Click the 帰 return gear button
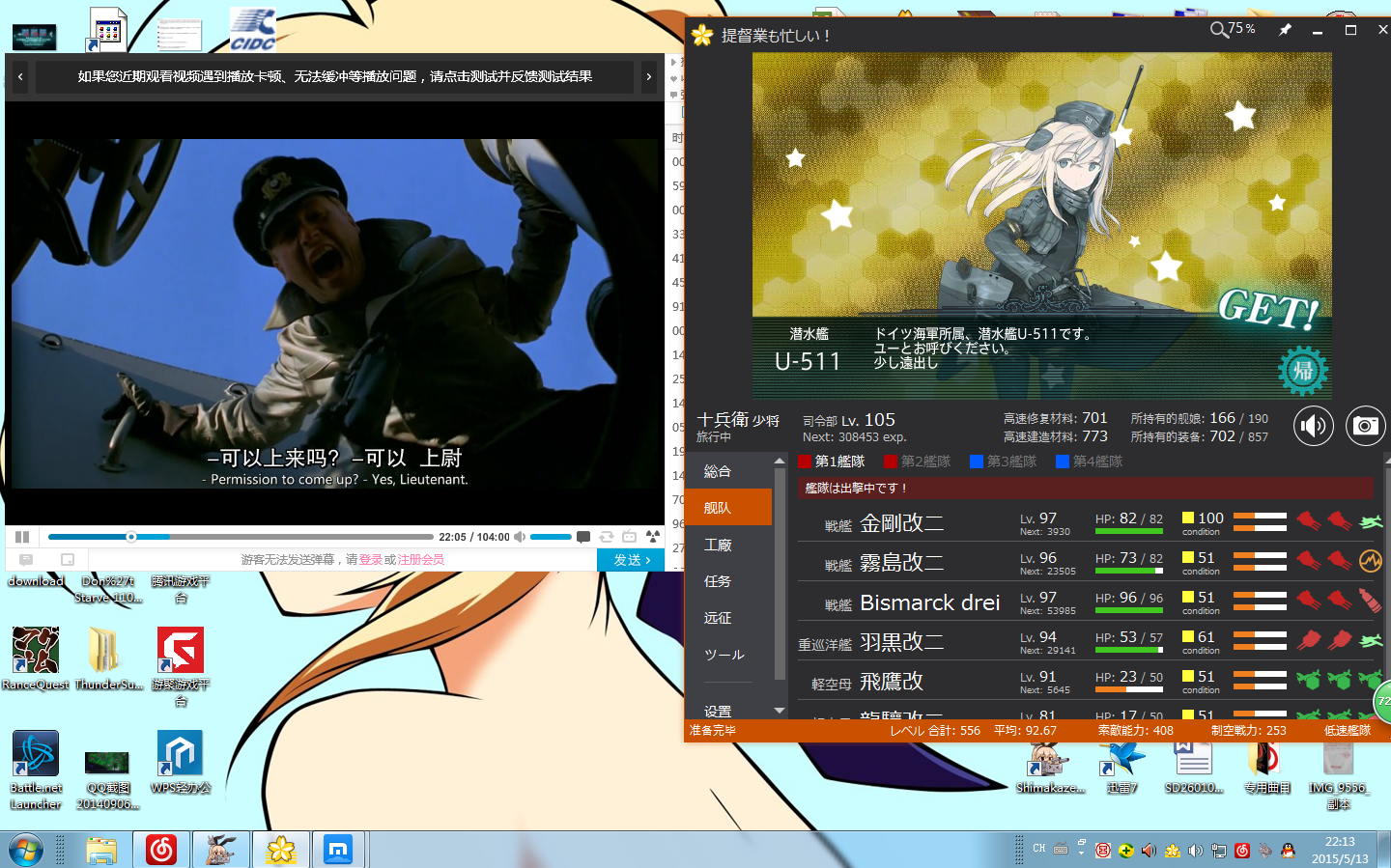Image resolution: width=1391 pixels, height=868 pixels. pos(1303,371)
